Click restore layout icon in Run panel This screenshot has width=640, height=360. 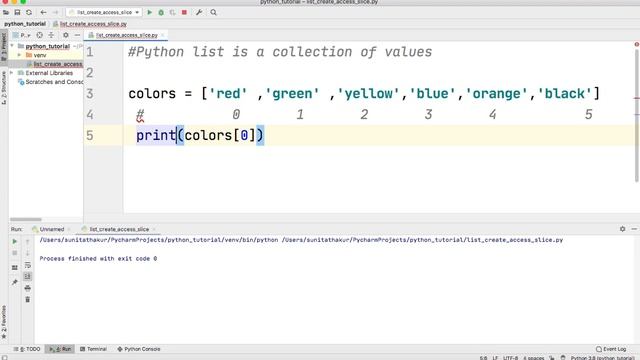tap(15, 268)
